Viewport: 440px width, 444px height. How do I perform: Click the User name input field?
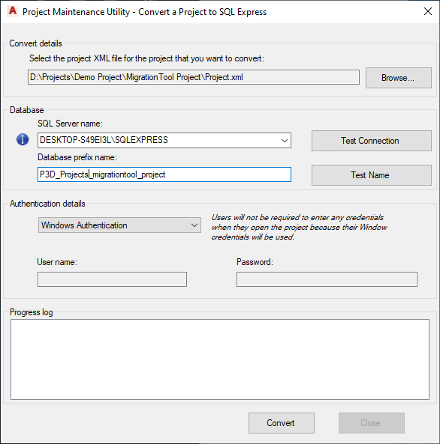pyautogui.click(x=112, y=279)
